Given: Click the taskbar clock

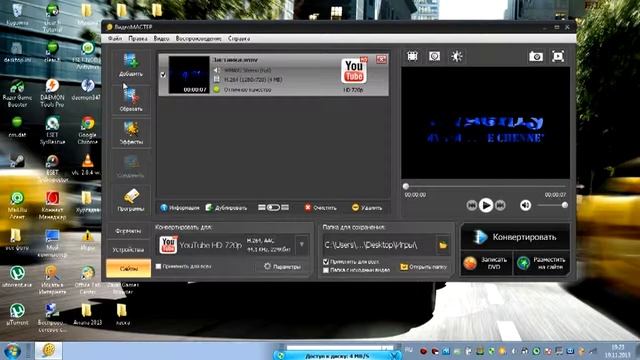Looking at the screenshot, I should 618,351.
